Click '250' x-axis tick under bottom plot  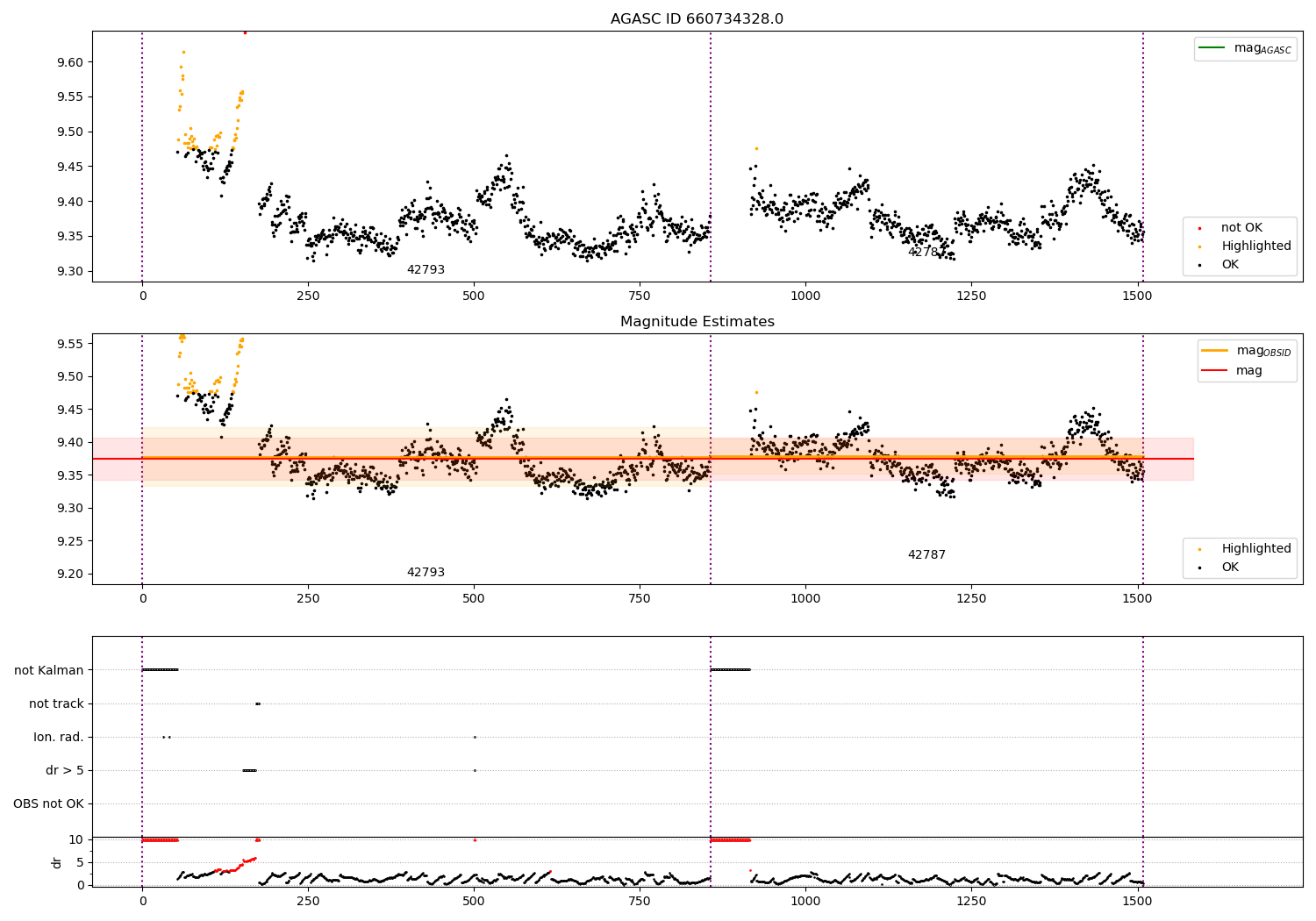308,901
